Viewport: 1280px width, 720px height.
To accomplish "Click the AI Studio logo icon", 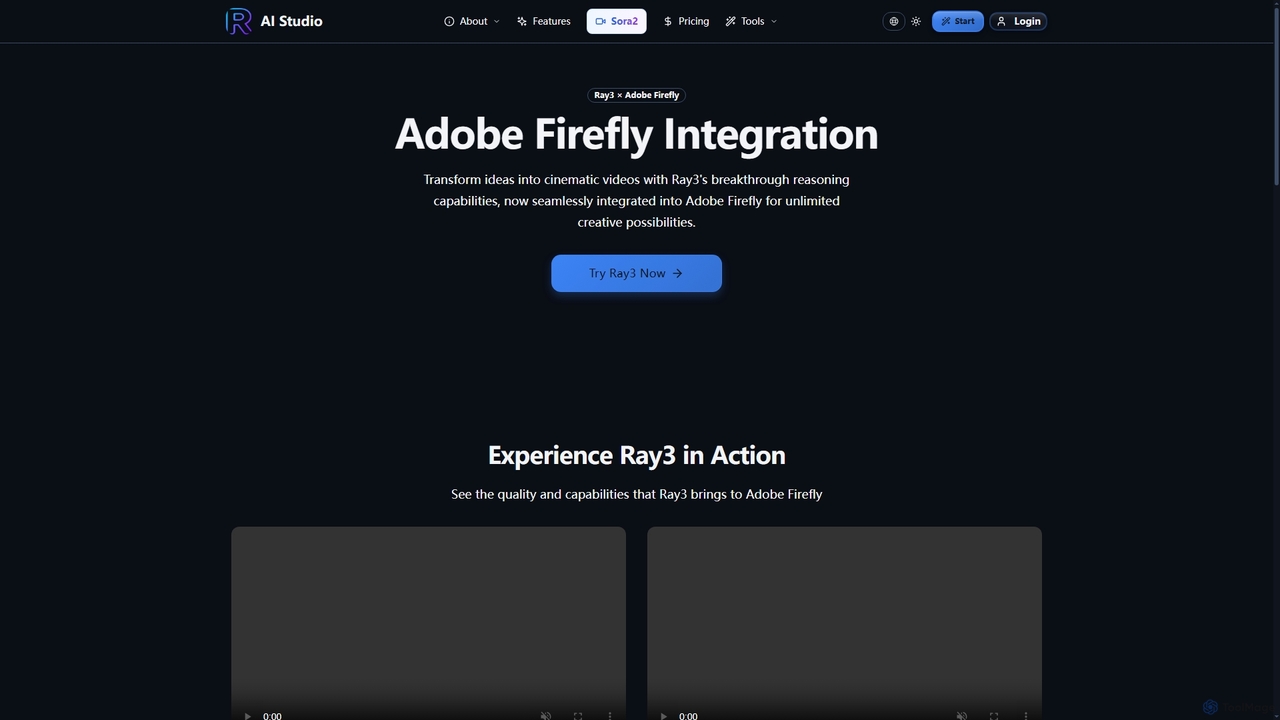I will pyautogui.click(x=238, y=21).
